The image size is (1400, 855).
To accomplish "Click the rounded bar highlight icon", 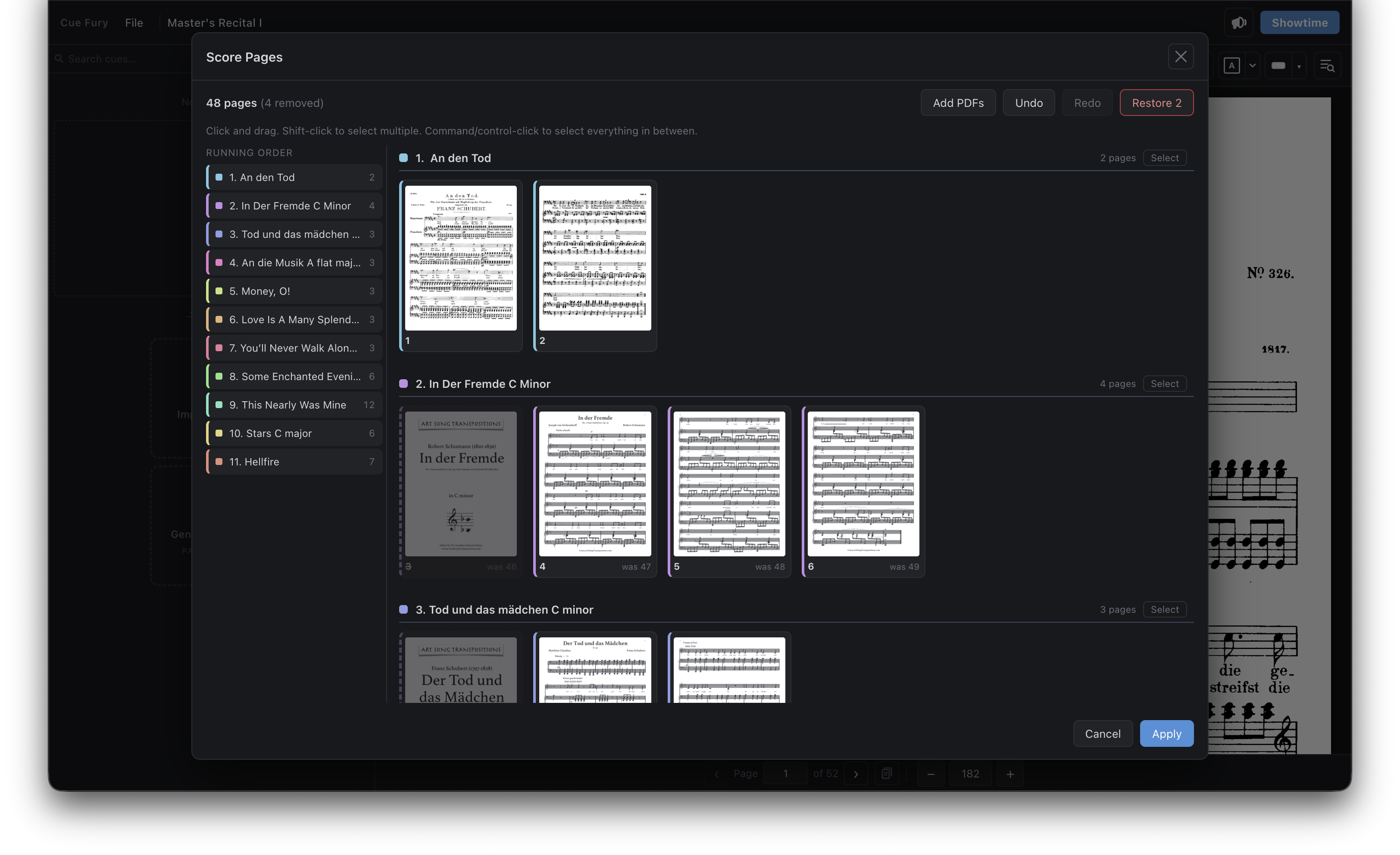I will (x=1278, y=66).
